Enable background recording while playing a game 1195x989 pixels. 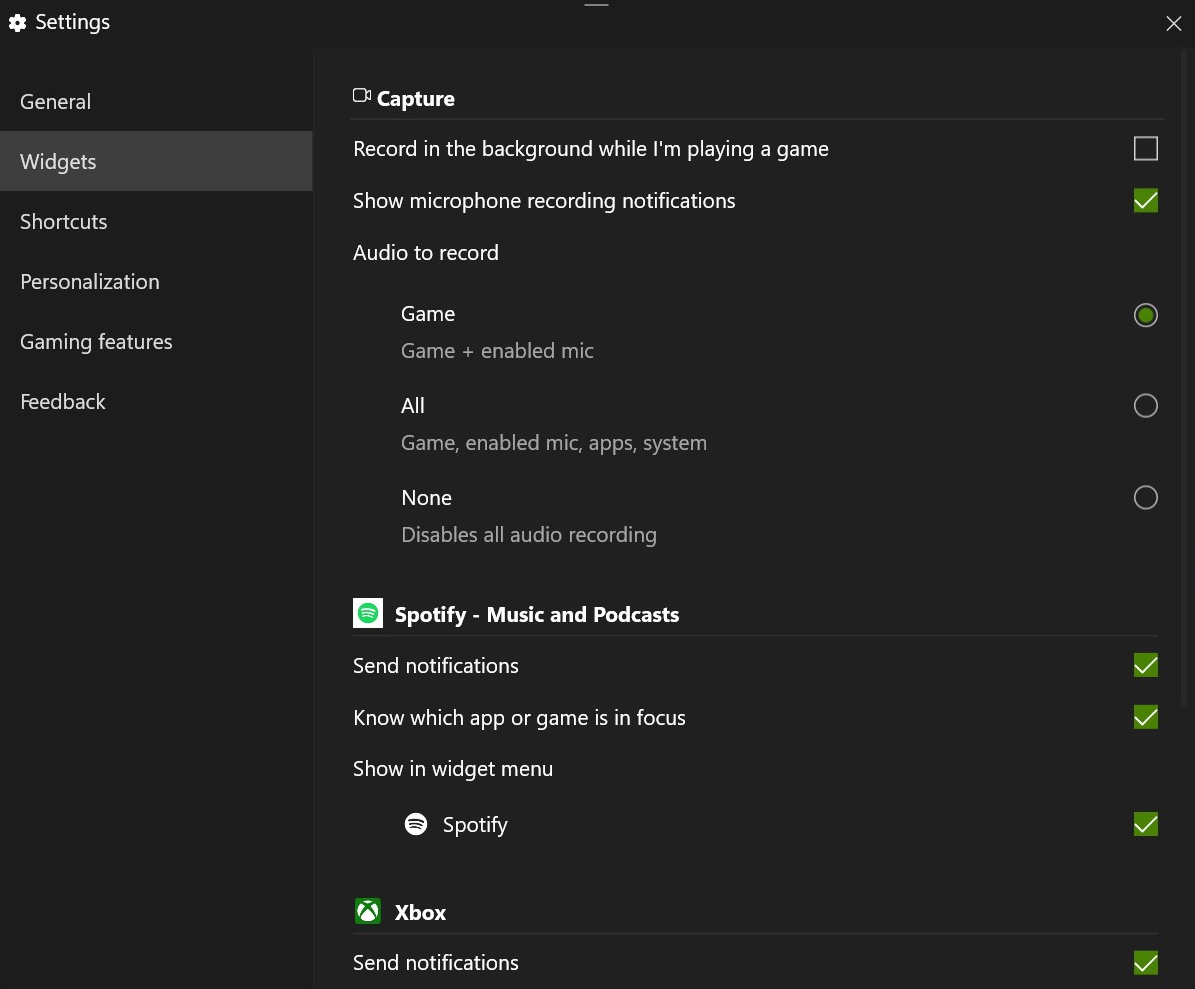pyautogui.click(x=1145, y=149)
